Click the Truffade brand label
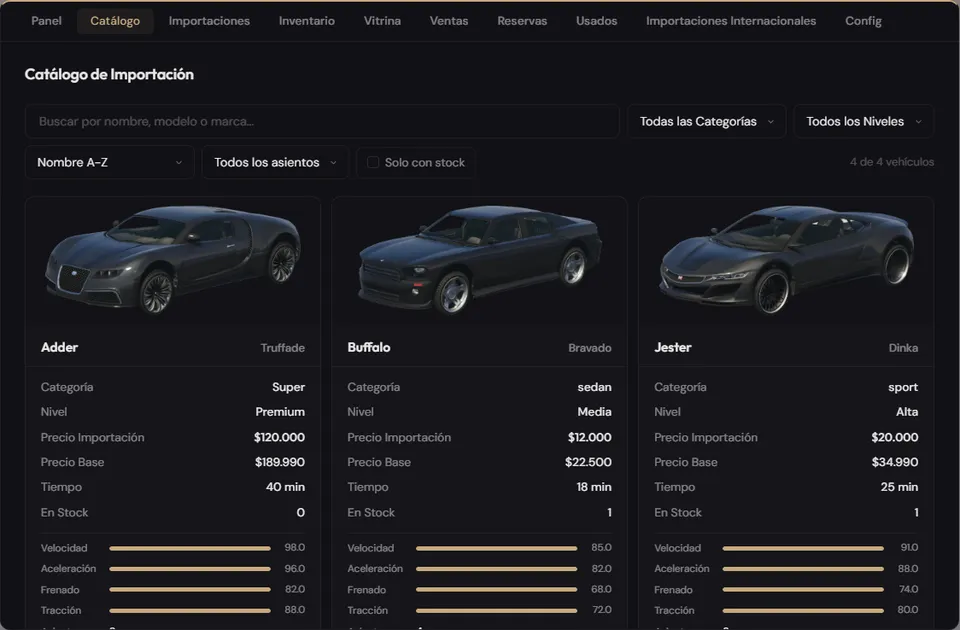Screen dimensions: 960x630 pos(282,348)
